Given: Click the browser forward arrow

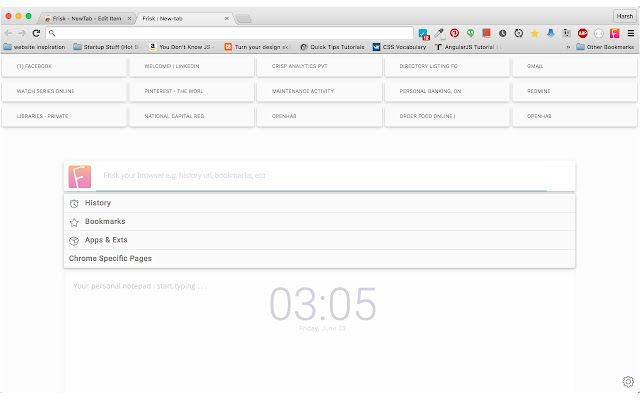Looking at the screenshot, I should (22, 33).
